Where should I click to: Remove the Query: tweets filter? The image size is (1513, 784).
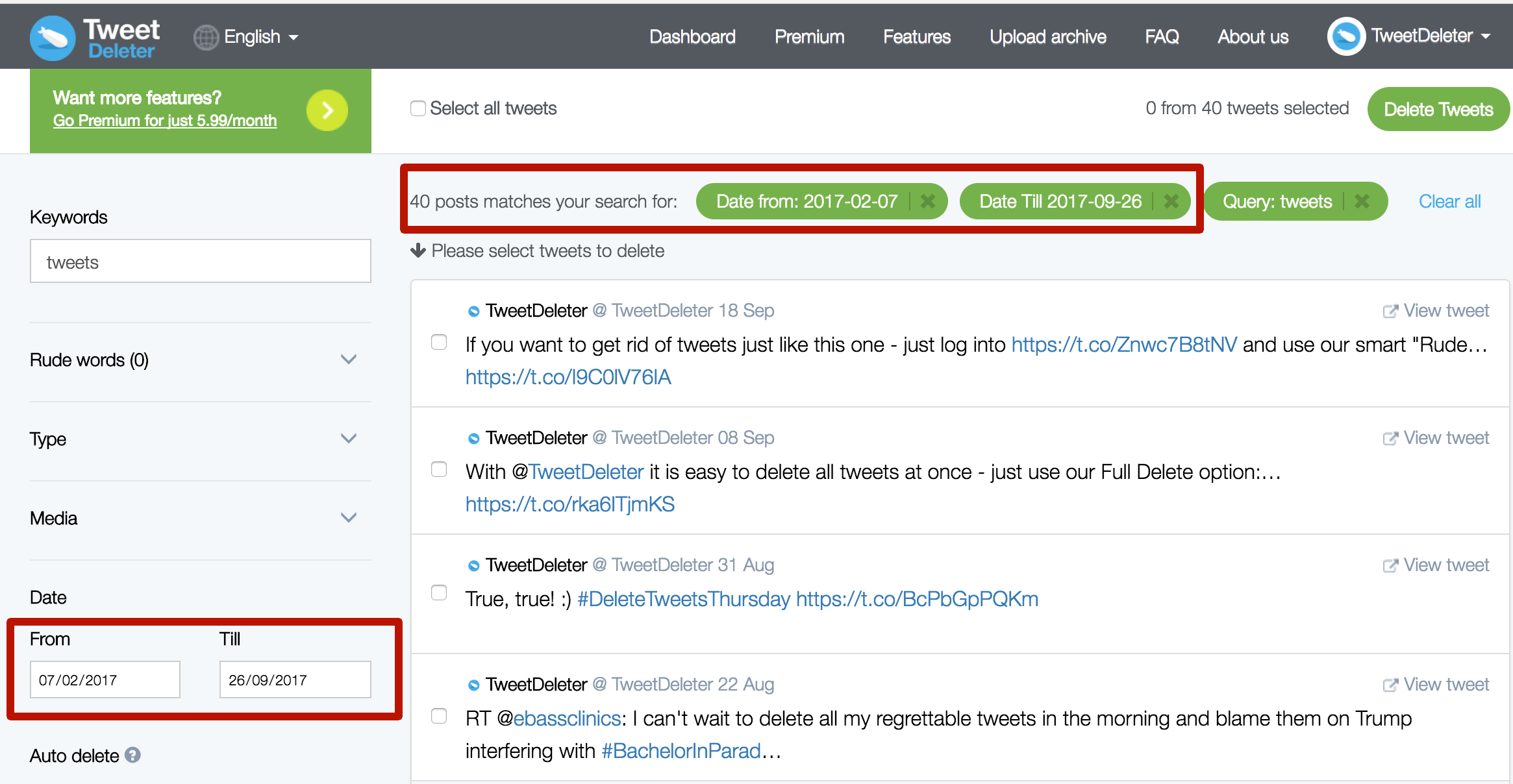pos(1362,201)
